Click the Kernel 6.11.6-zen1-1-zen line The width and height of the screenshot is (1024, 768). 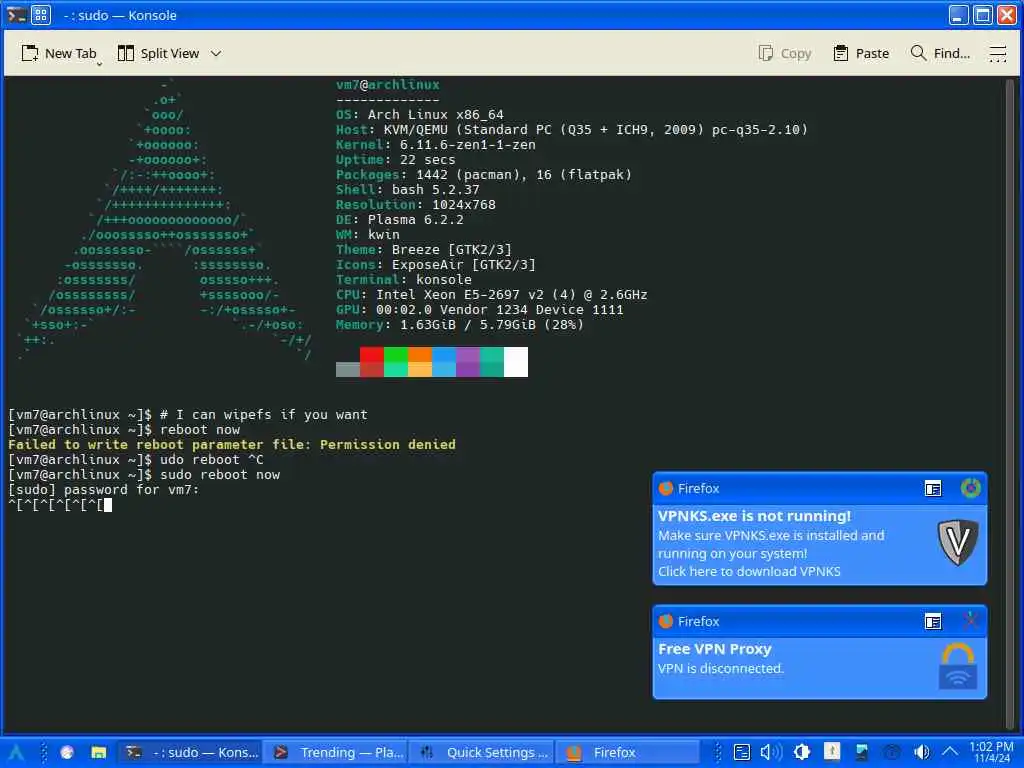436,145
